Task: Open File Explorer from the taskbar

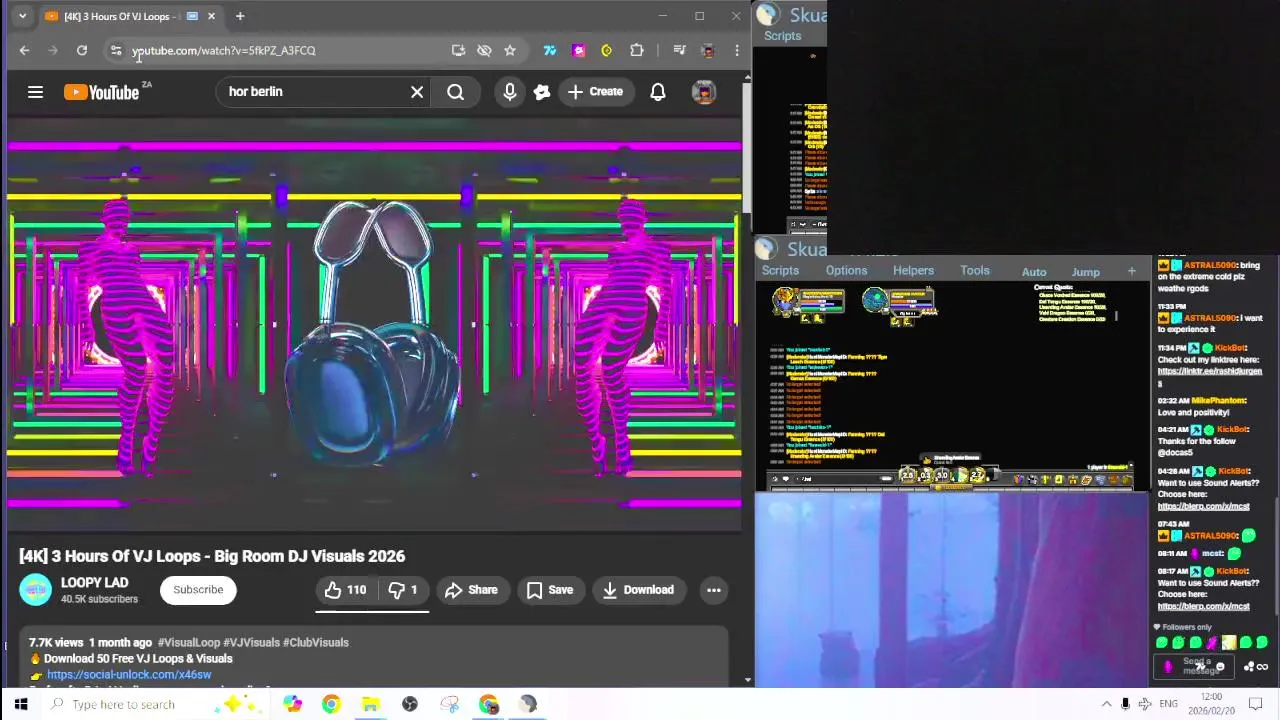Action: pyautogui.click(x=370, y=704)
